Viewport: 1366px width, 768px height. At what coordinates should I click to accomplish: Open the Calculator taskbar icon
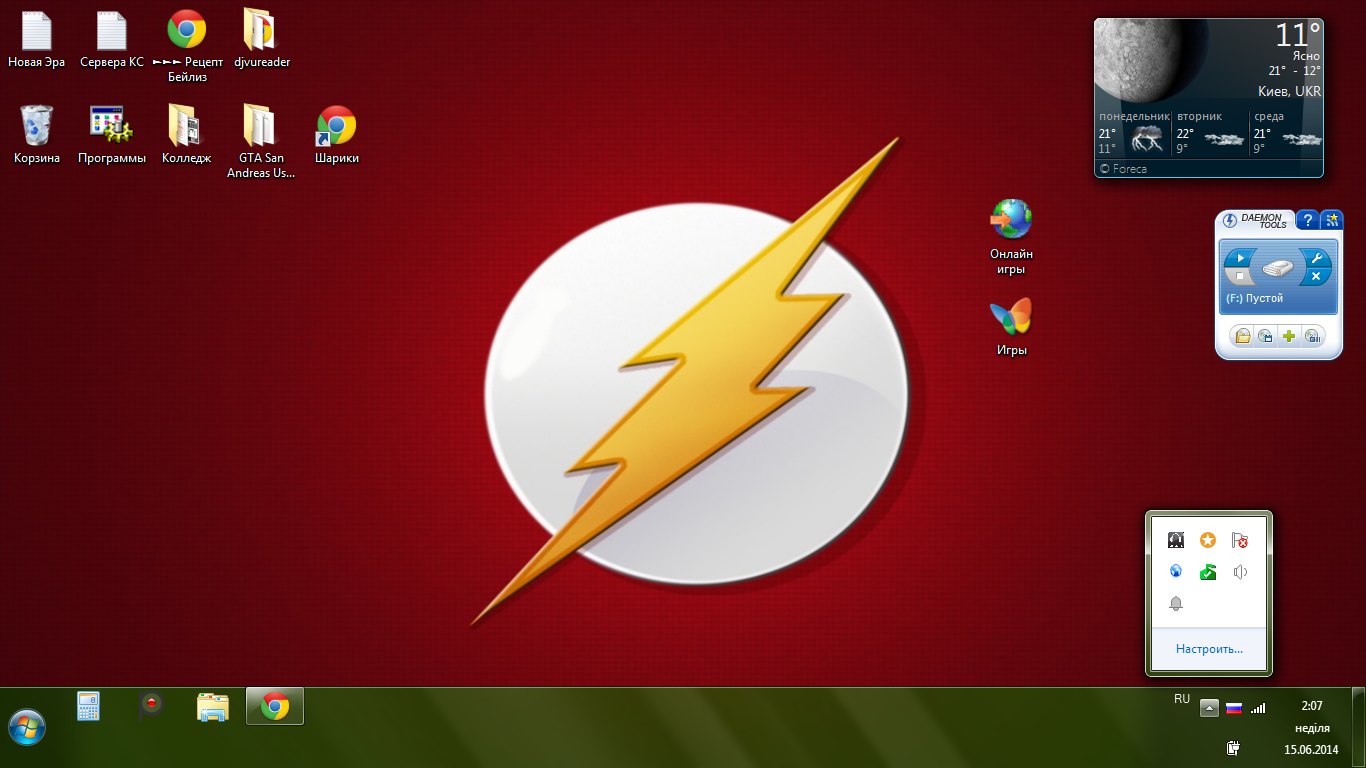(89, 707)
